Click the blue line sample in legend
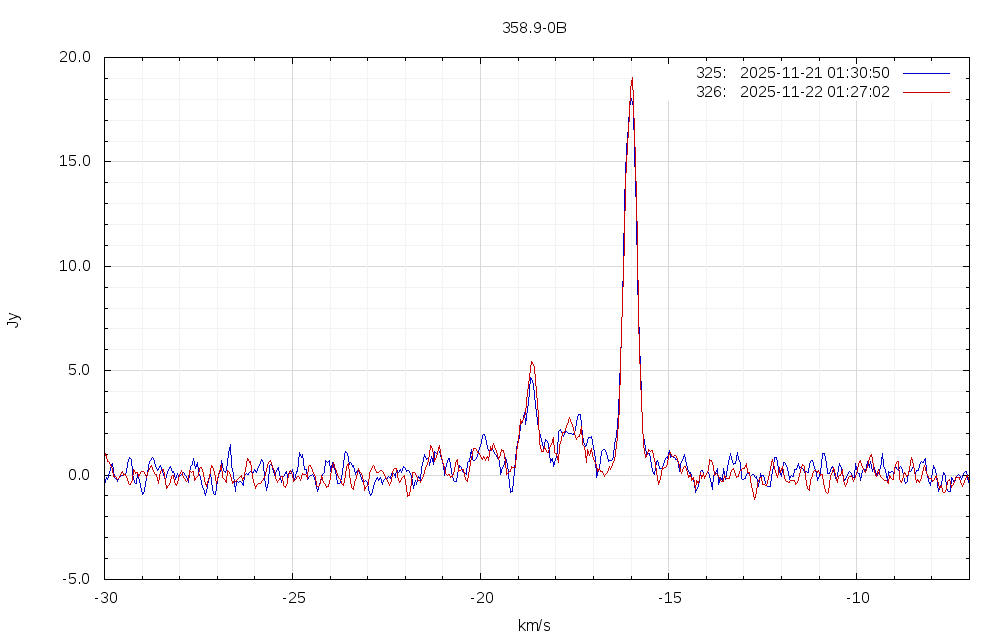Image resolution: width=1000 pixels, height=640 pixels. pos(925,73)
